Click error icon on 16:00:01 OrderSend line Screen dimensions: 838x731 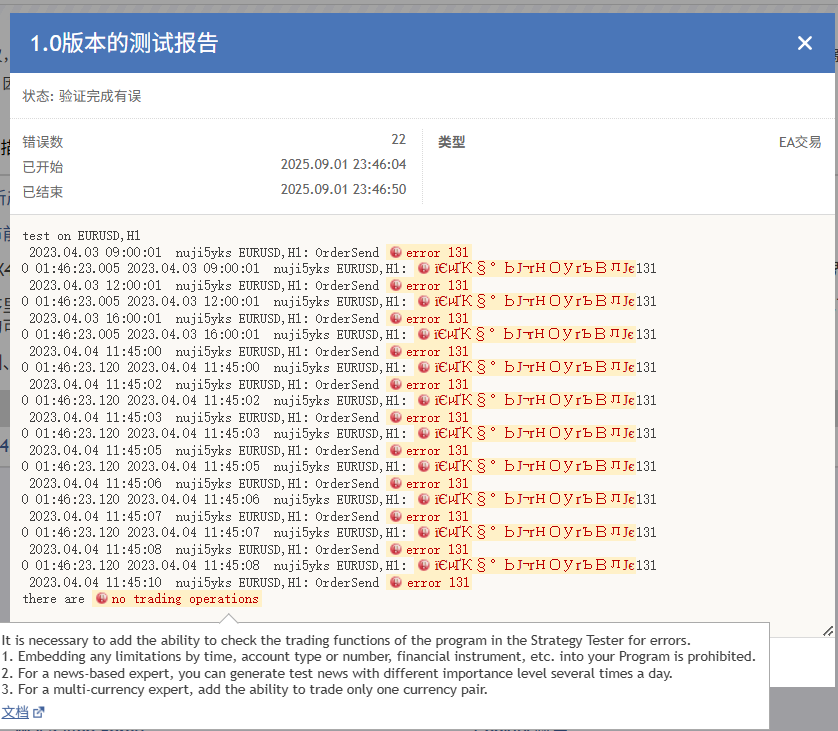[395, 318]
